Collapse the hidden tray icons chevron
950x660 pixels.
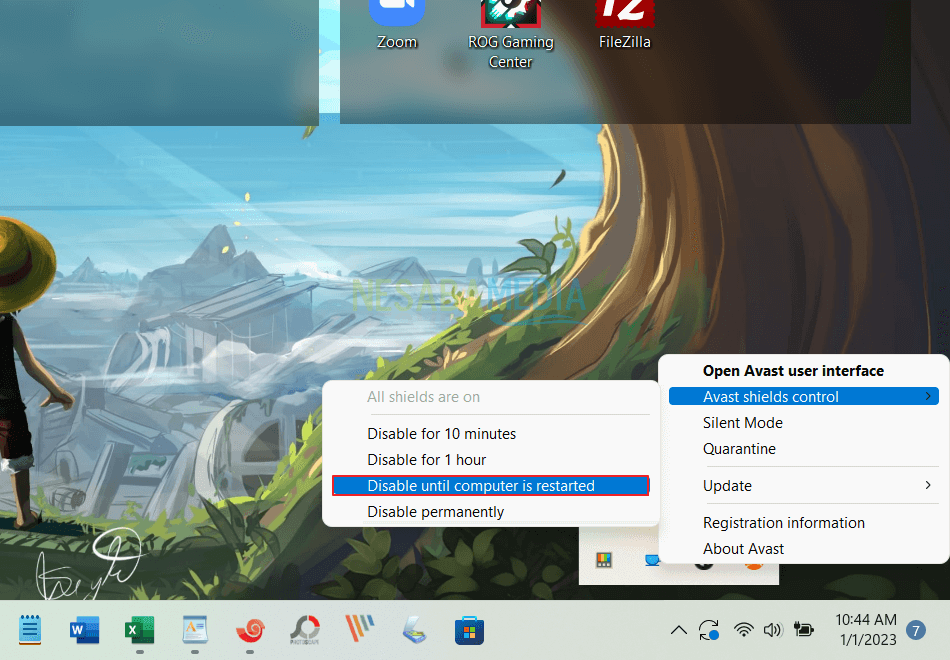(x=679, y=630)
